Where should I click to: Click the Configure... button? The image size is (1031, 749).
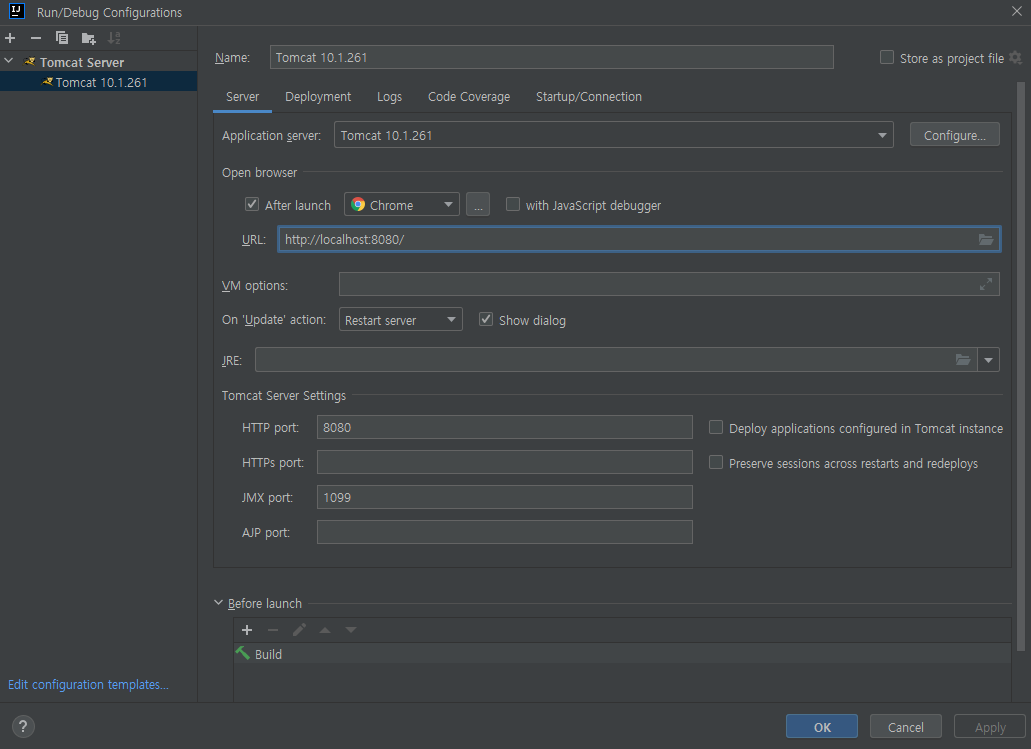tap(954, 135)
